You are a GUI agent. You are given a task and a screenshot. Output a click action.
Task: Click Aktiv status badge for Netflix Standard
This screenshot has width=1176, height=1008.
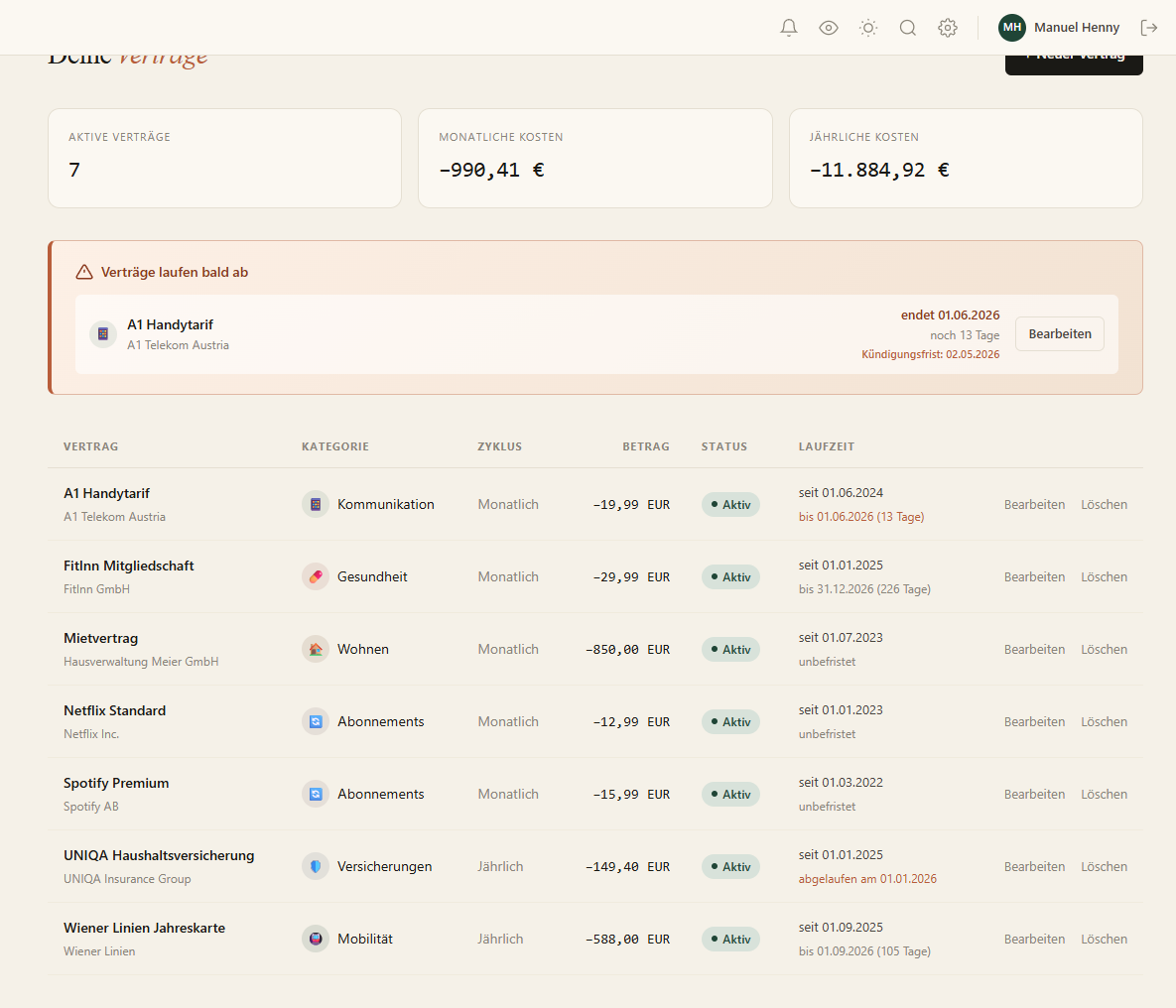click(730, 721)
